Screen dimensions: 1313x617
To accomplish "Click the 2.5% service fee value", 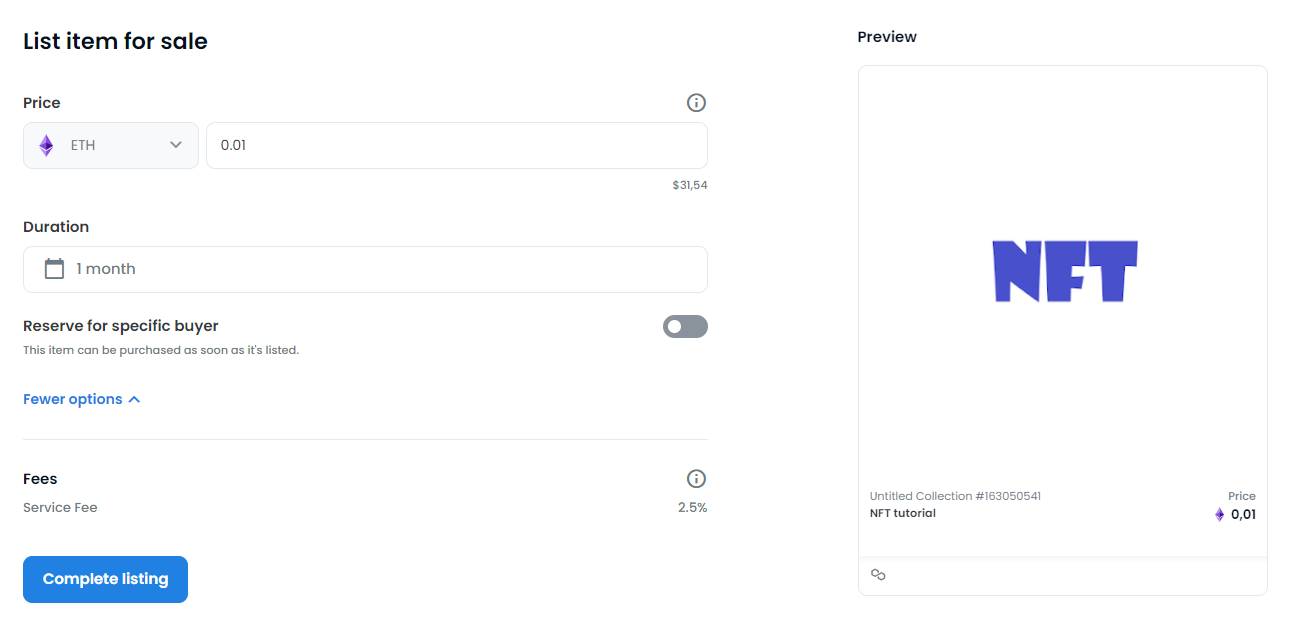I will point(692,508).
